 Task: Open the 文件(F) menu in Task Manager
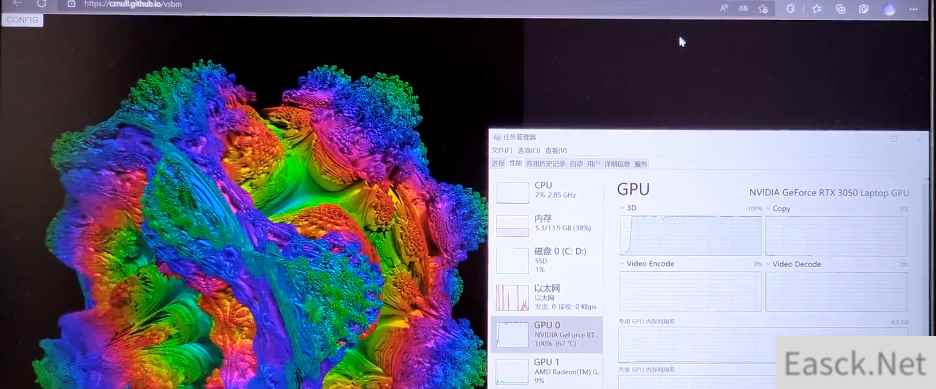coord(502,150)
